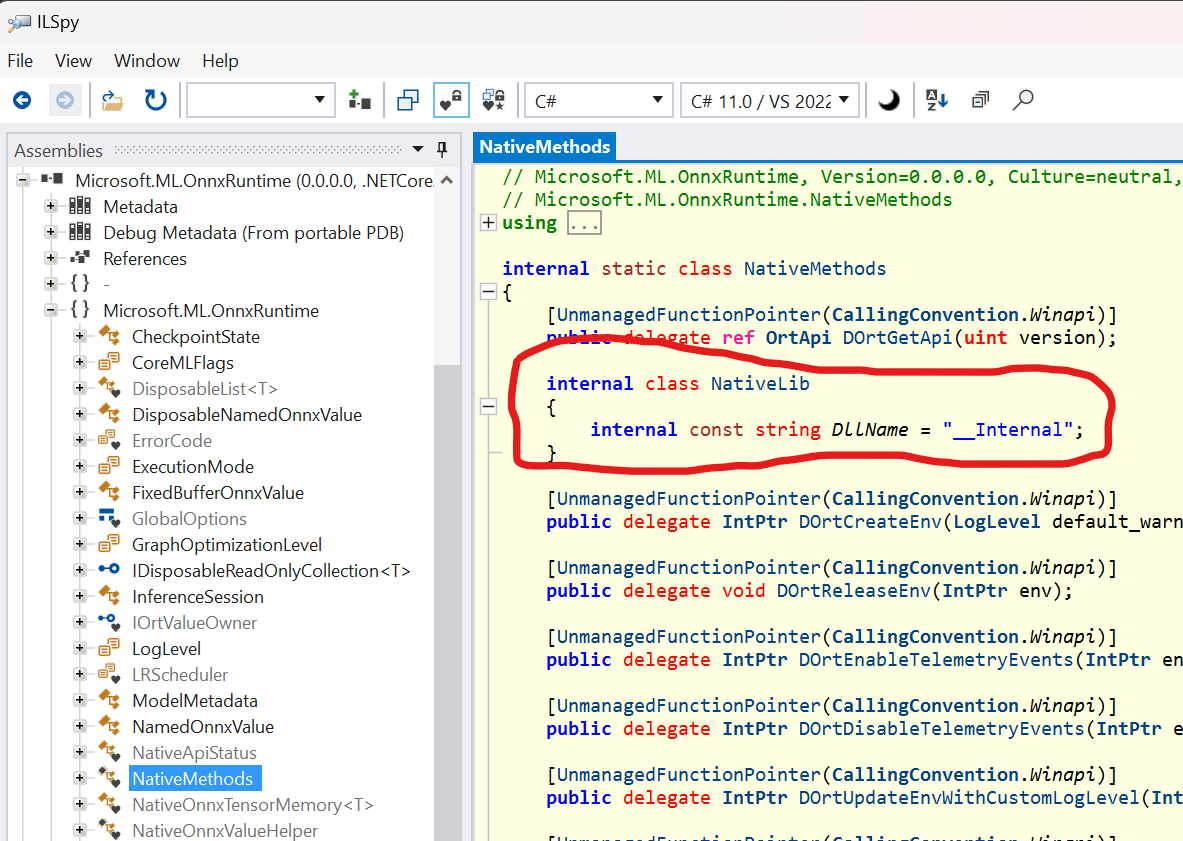
Task: Click the Manage assembly lists icon
Action: [x=359, y=100]
